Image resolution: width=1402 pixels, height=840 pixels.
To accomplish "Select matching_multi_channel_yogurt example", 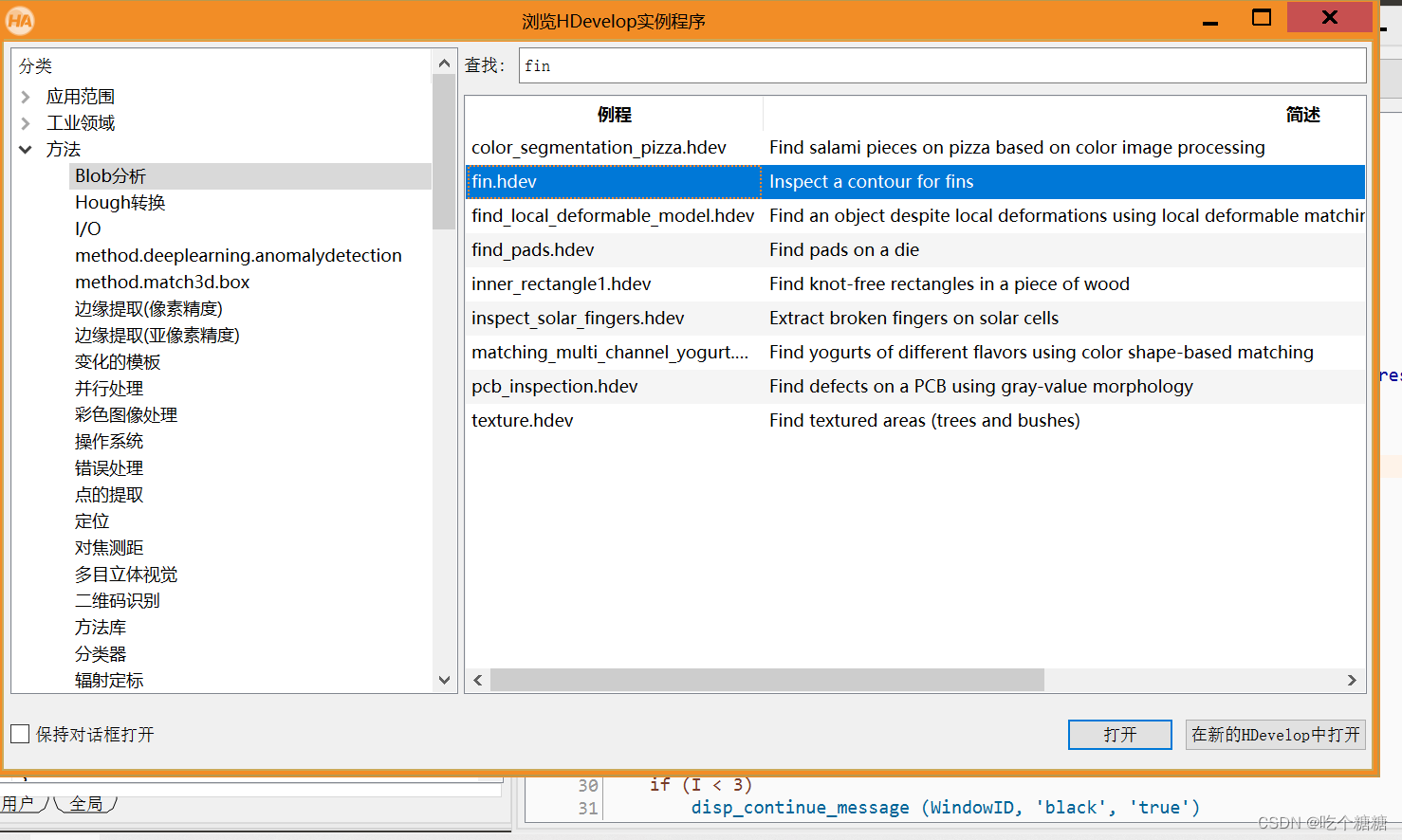I will [x=915, y=353].
